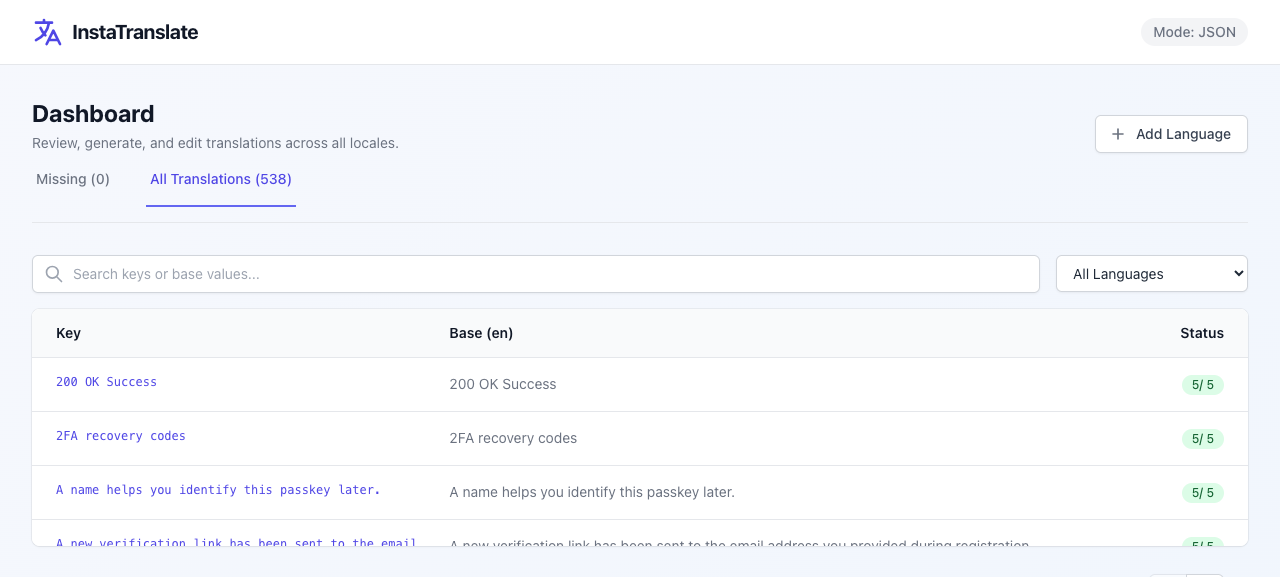Click the Mode: JSON badge
Image resolution: width=1280 pixels, height=577 pixels.
point(1194,32)
